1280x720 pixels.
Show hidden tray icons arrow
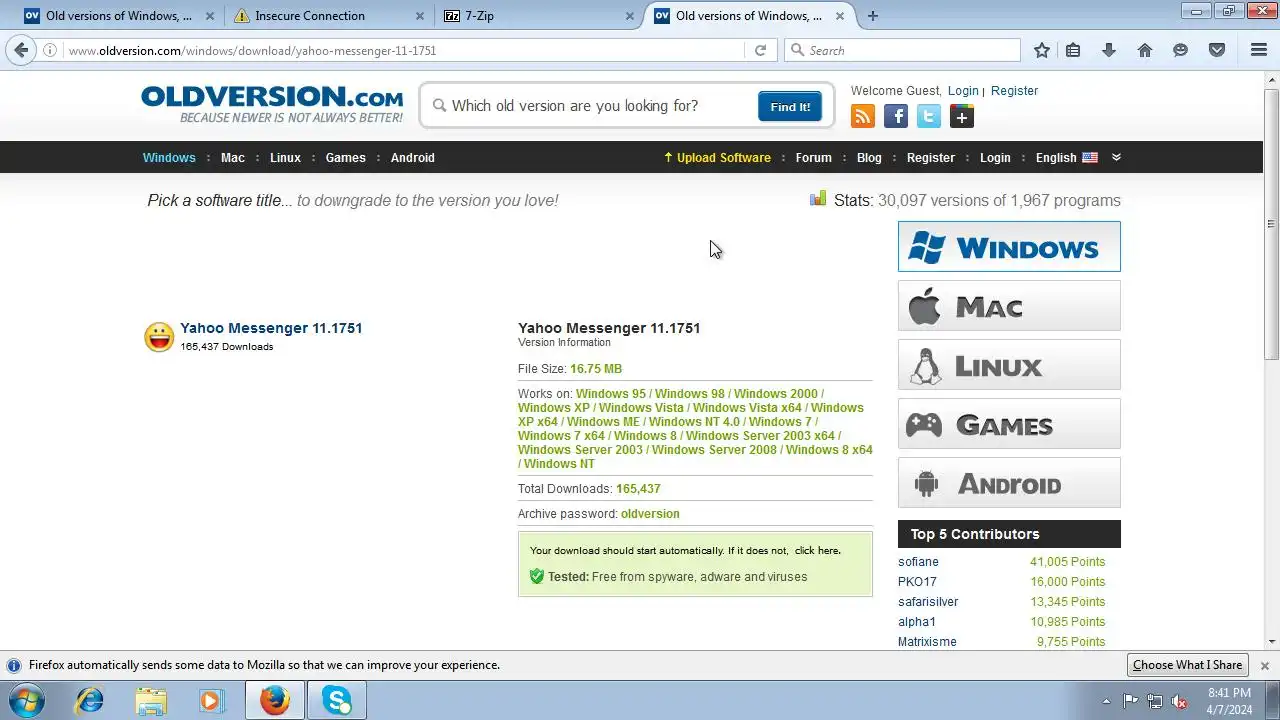pyautogui.click(x=1106, y=701)
